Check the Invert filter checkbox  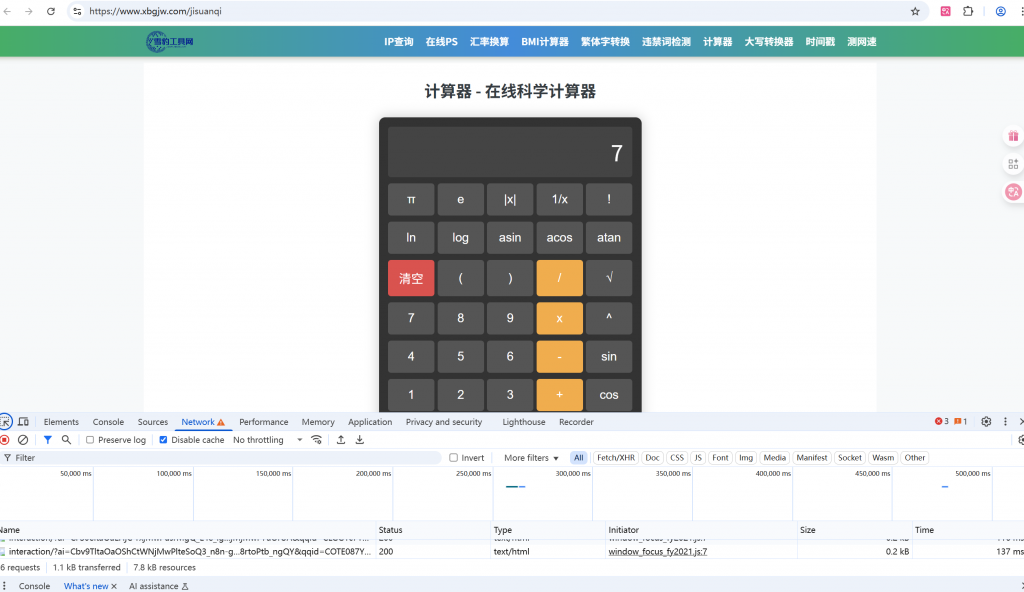pyautogui.click(x=454, y=458)
